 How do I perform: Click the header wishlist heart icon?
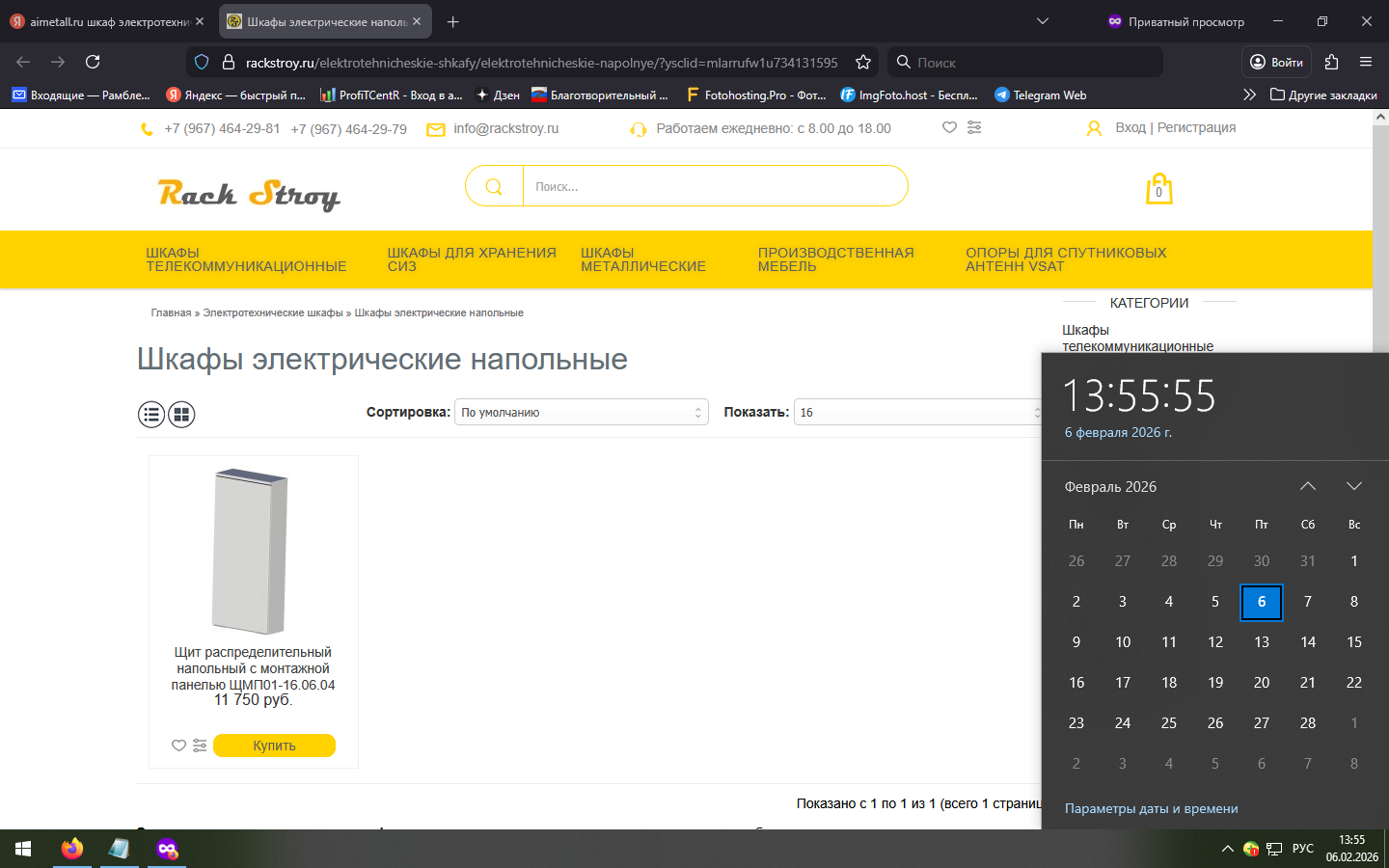point(950,127)
